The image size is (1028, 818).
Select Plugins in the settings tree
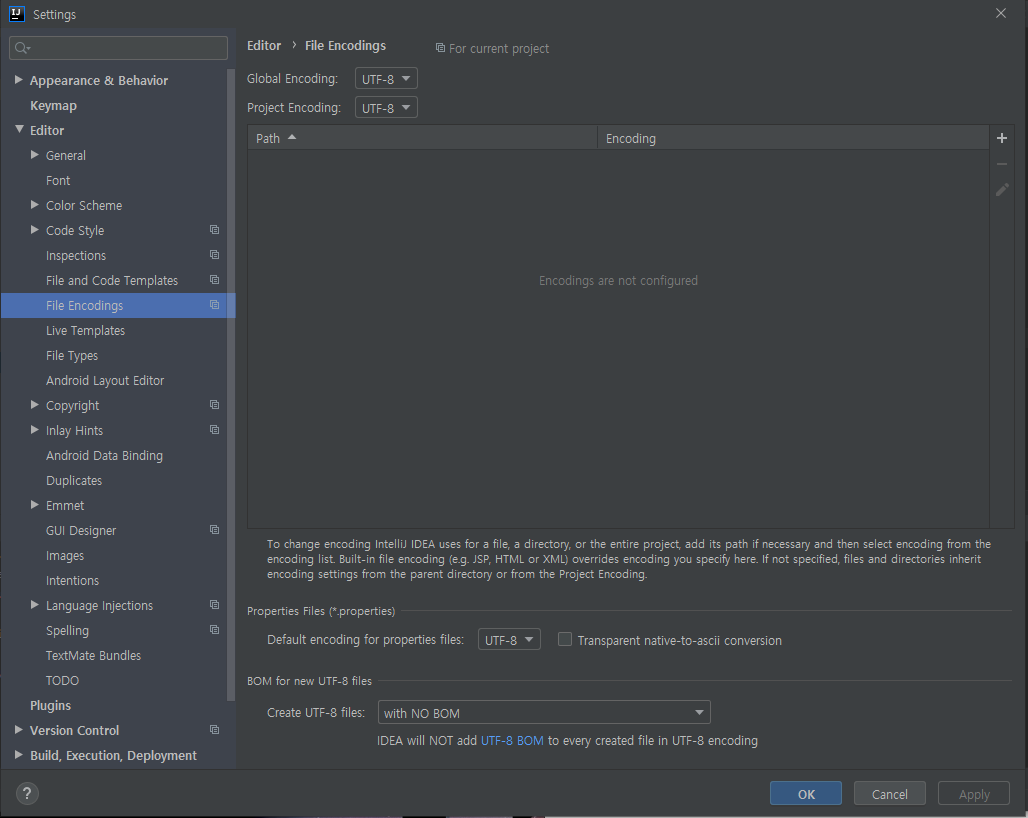click(50, 705)
